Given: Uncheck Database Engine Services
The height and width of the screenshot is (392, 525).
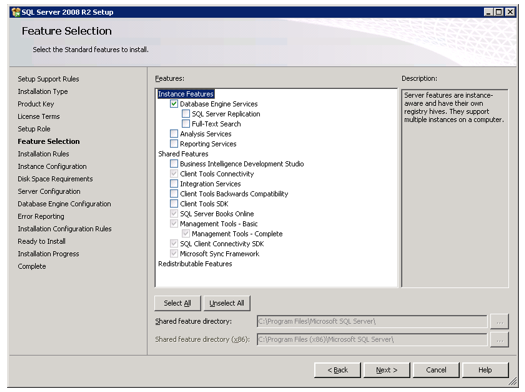Looking at the screenshot, I should (x=174, y=104).
